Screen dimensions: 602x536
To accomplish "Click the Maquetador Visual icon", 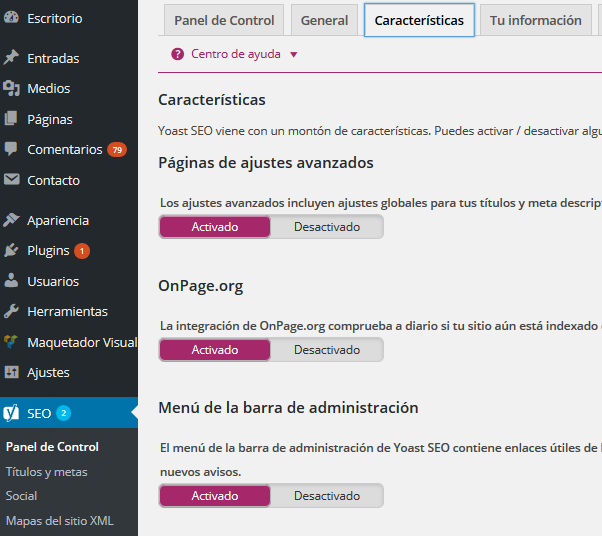I will (11, 341).
